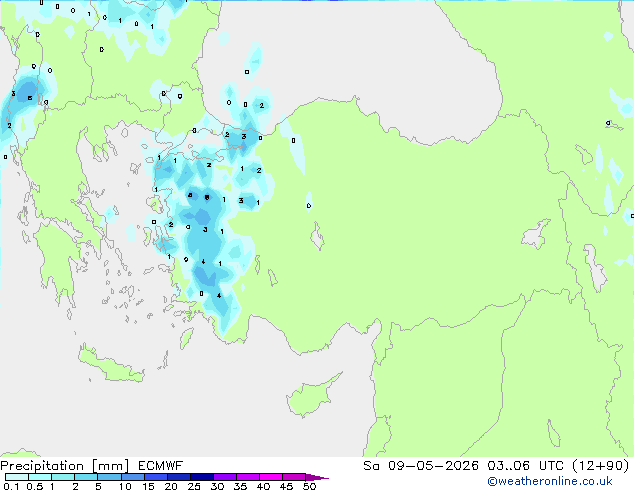Click the island of Crete on map
Viewport: 634px width, 490px height.
(111, 366)
